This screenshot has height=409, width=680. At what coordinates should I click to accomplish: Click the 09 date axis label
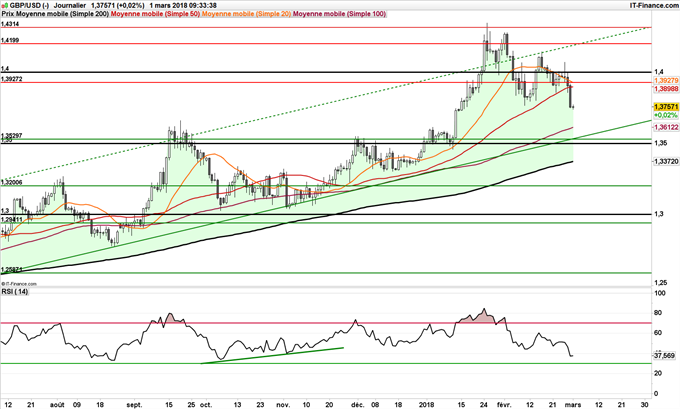point(78,405)
